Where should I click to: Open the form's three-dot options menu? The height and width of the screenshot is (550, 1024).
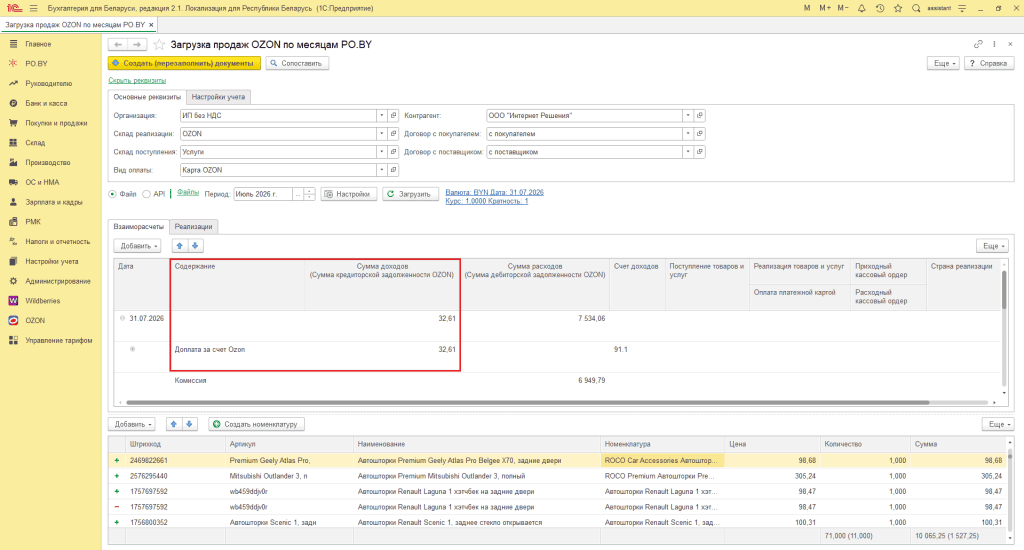994,44
